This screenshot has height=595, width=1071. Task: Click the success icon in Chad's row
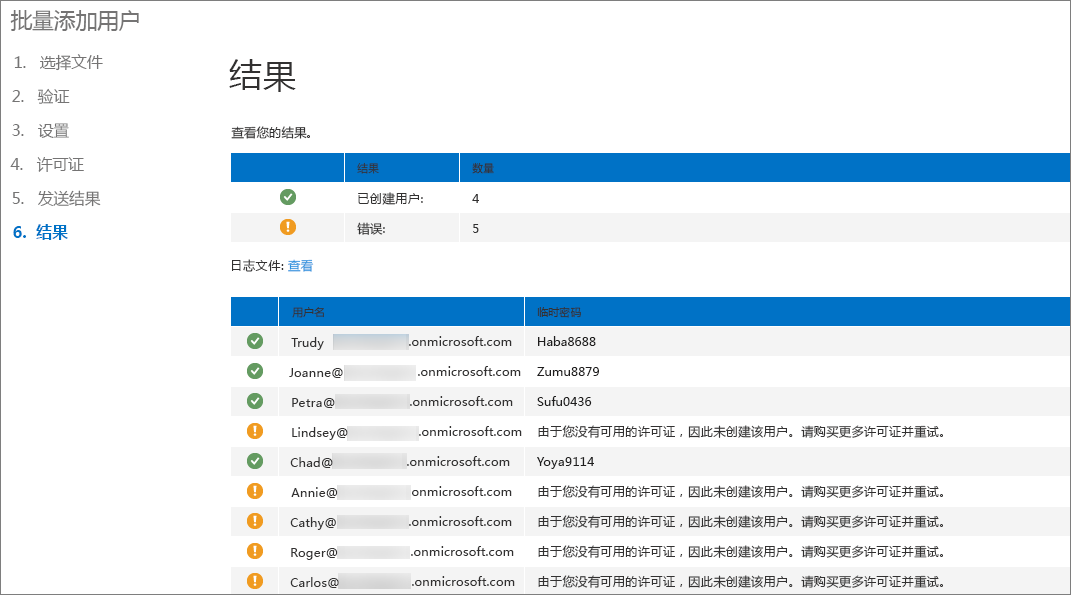[255, 461]
